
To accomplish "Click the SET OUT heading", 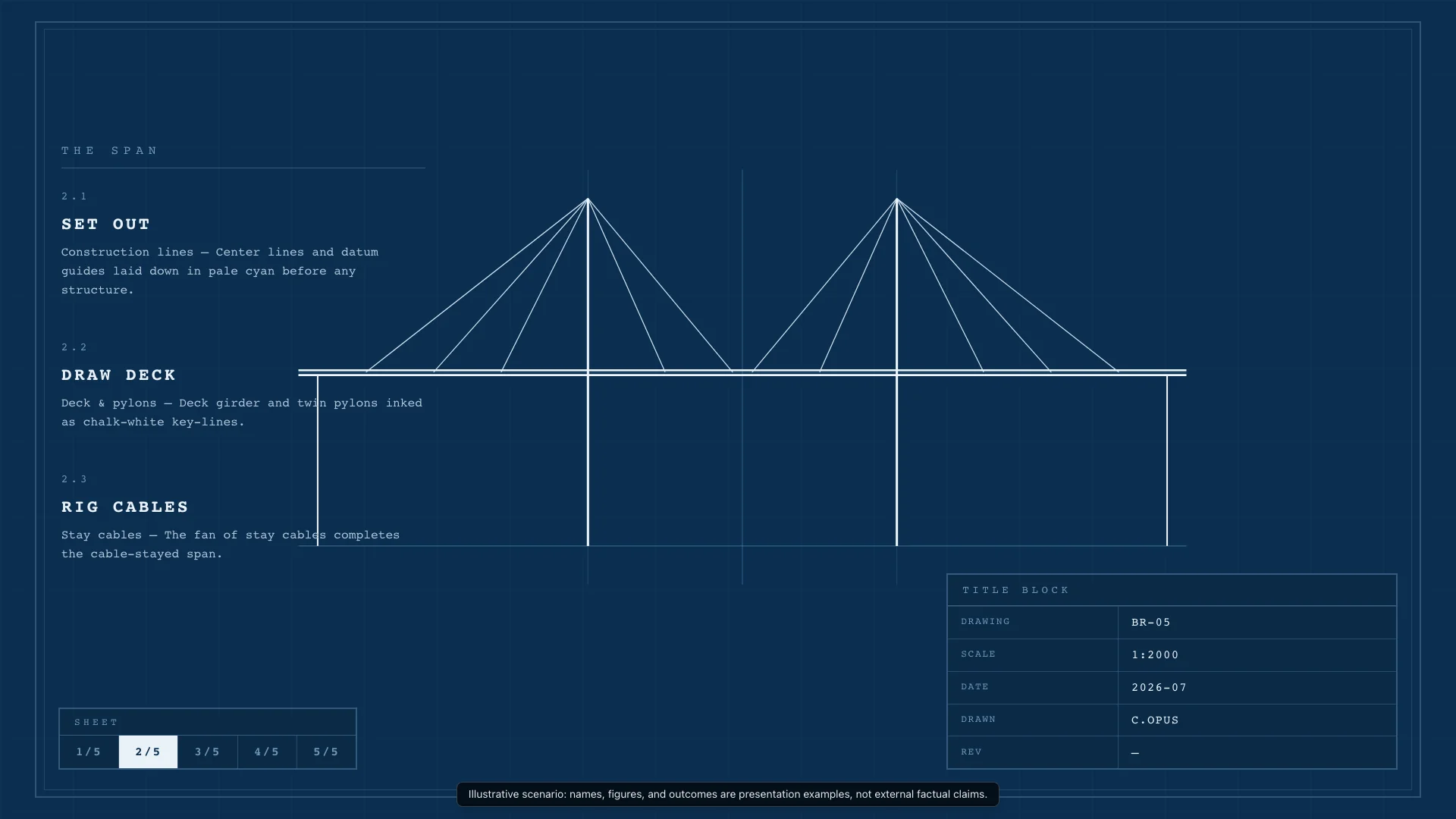I will 106,224.
